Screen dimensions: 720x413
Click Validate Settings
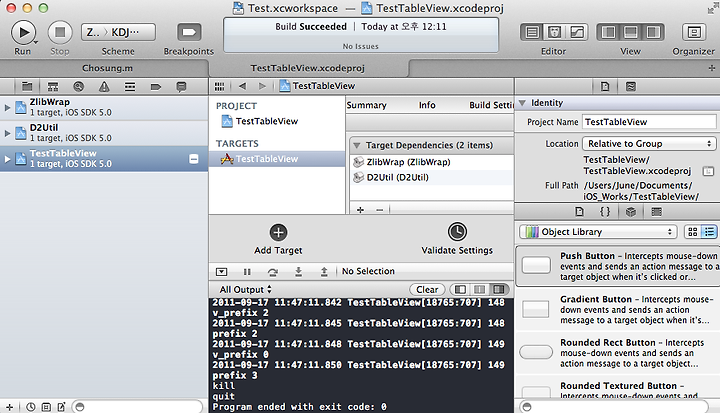click(x=457, y=239)
